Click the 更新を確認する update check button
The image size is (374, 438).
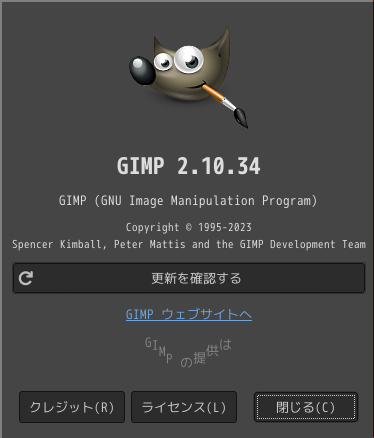pyautogui.click(x=189, y=278)
